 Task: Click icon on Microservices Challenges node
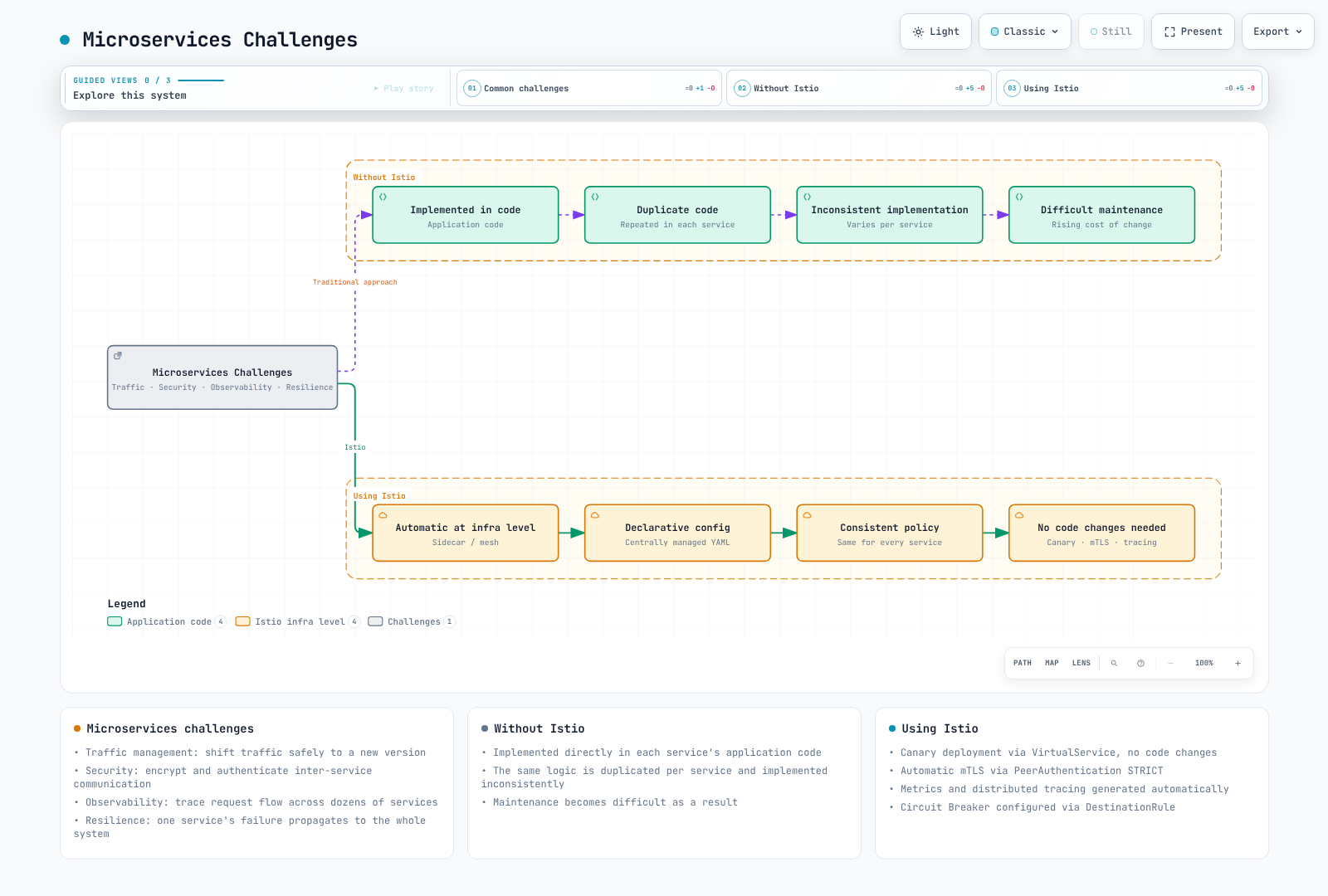coord(118,355)
